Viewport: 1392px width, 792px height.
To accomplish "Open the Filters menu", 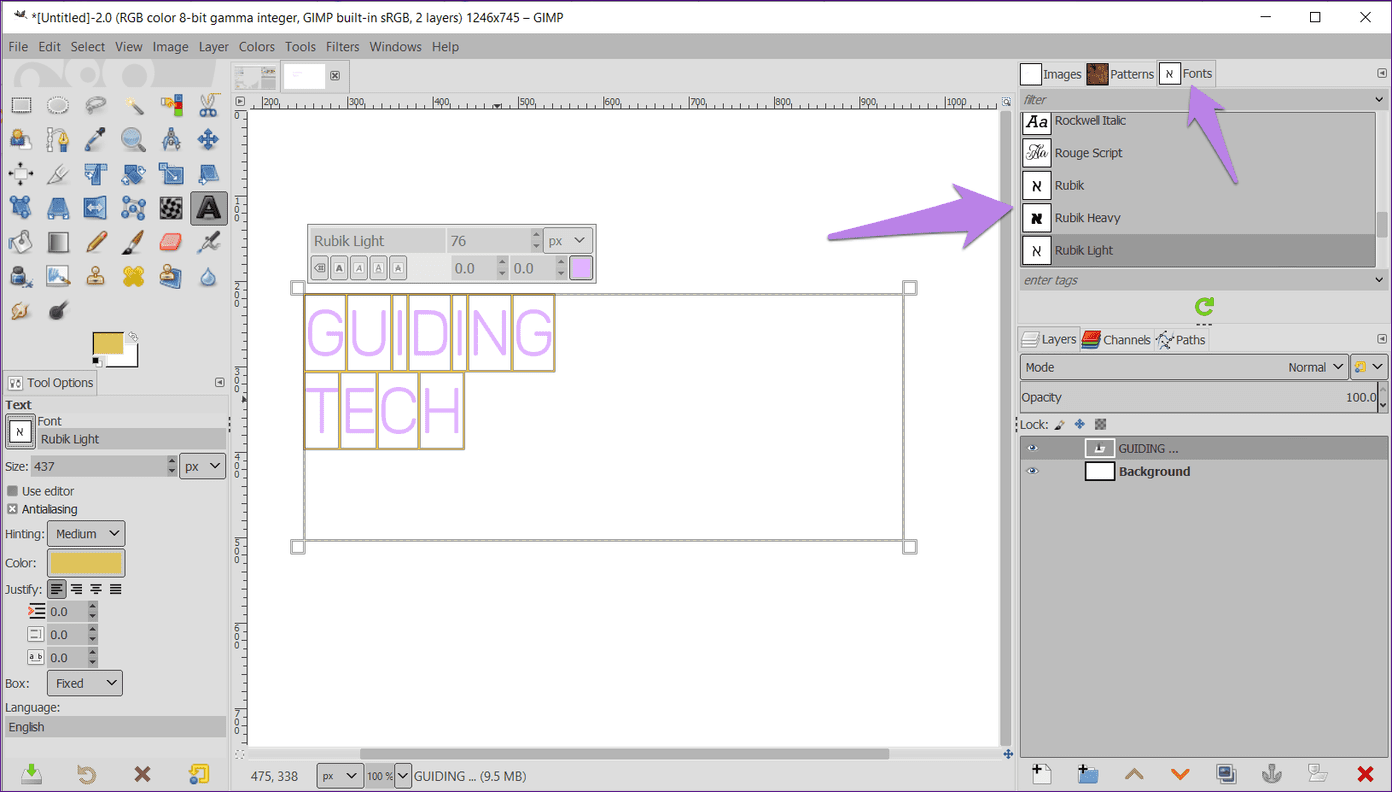I will point(342,47).
